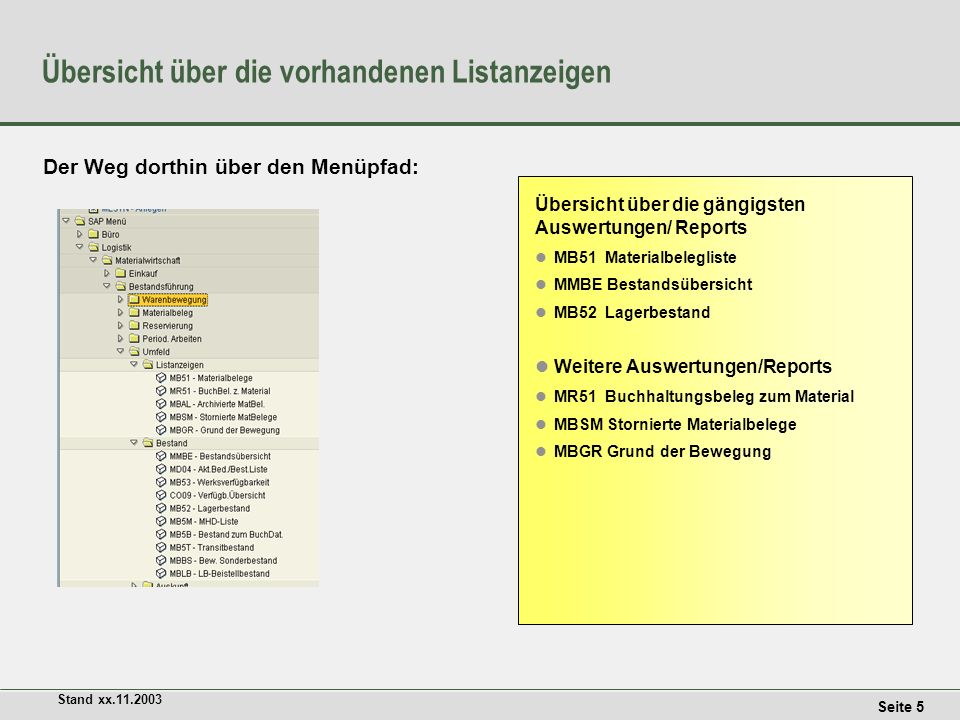960x720 pixels.
Task: Click the MBAL transaction cube icon
Action: [161, 403]
